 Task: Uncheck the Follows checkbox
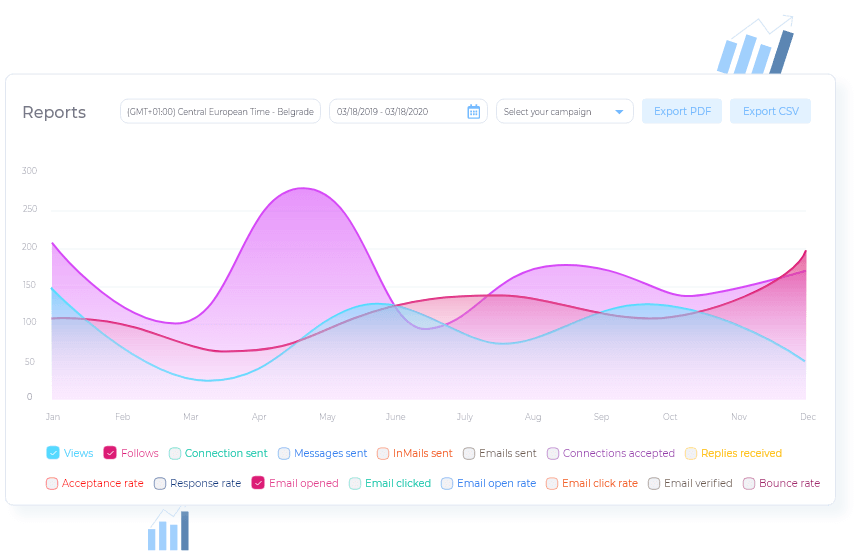click(x=110, y=453)
